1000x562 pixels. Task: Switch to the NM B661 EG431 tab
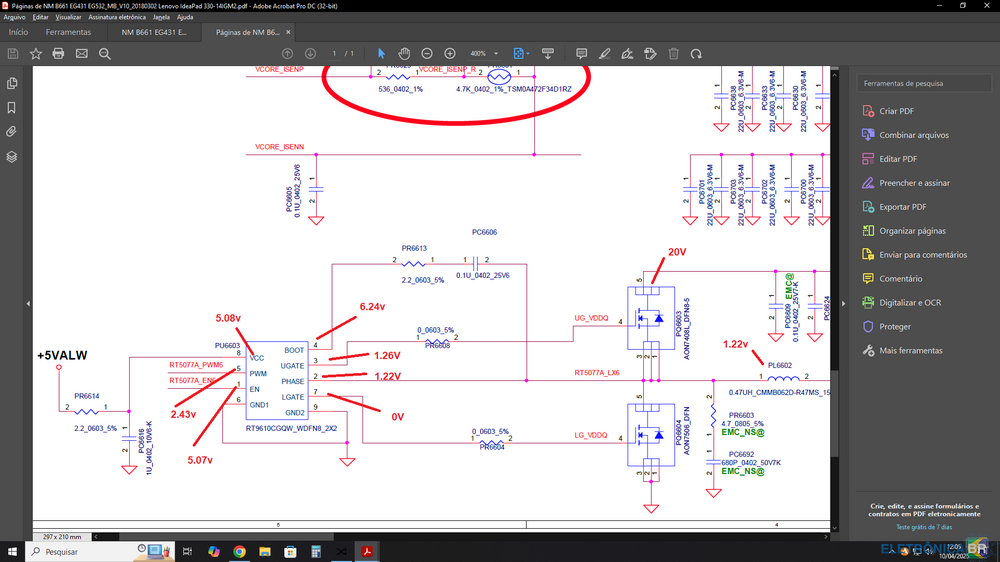(154, 32)
